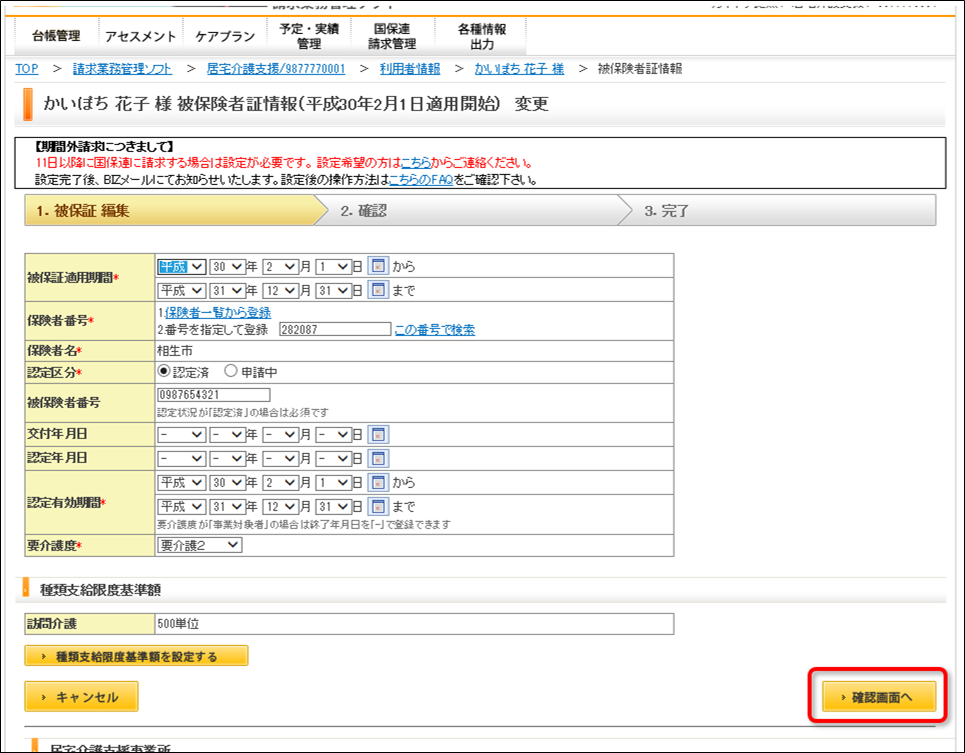The height and width of the screenshot is (753, 965).
Task: Go to TOP breadcrumb link
Action: [26, 69]
